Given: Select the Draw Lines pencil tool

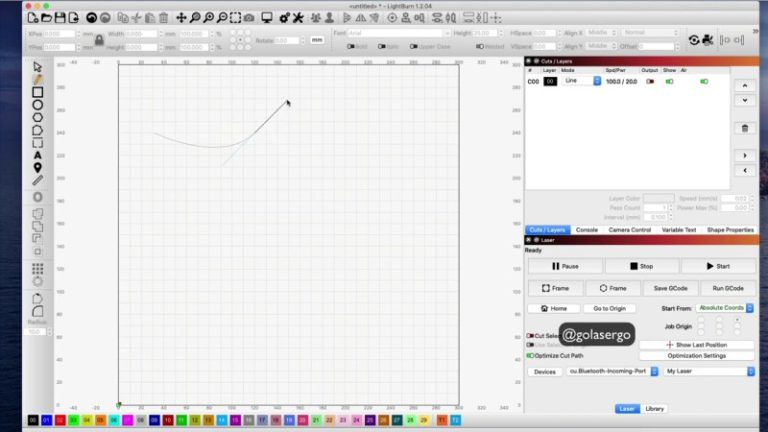Looking at the screenshot, I should coord(38,79).
